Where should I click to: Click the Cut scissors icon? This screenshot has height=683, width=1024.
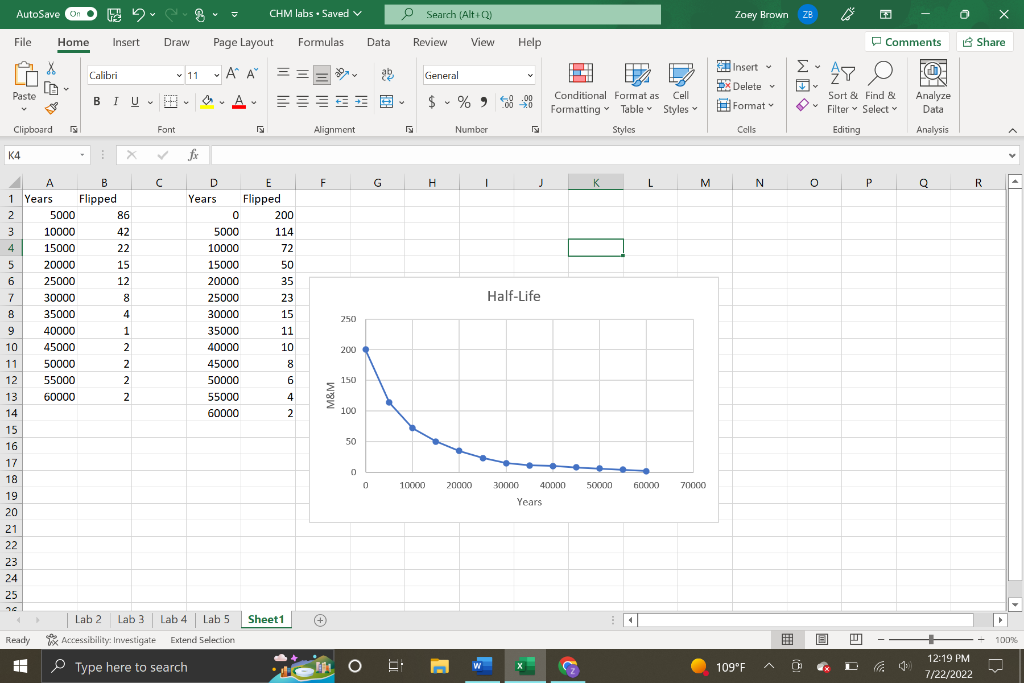pyautogui.click(x=51, y=68)
